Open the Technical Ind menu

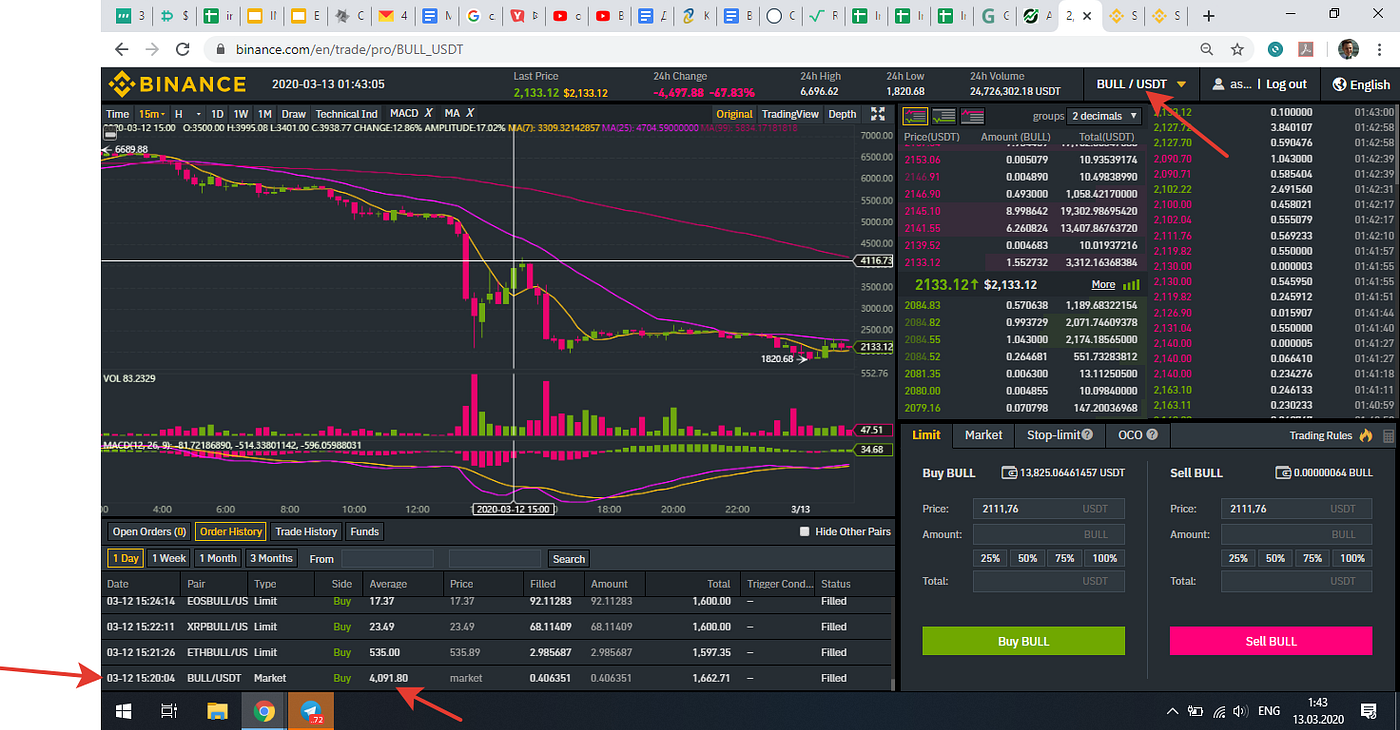click(347, 114)
